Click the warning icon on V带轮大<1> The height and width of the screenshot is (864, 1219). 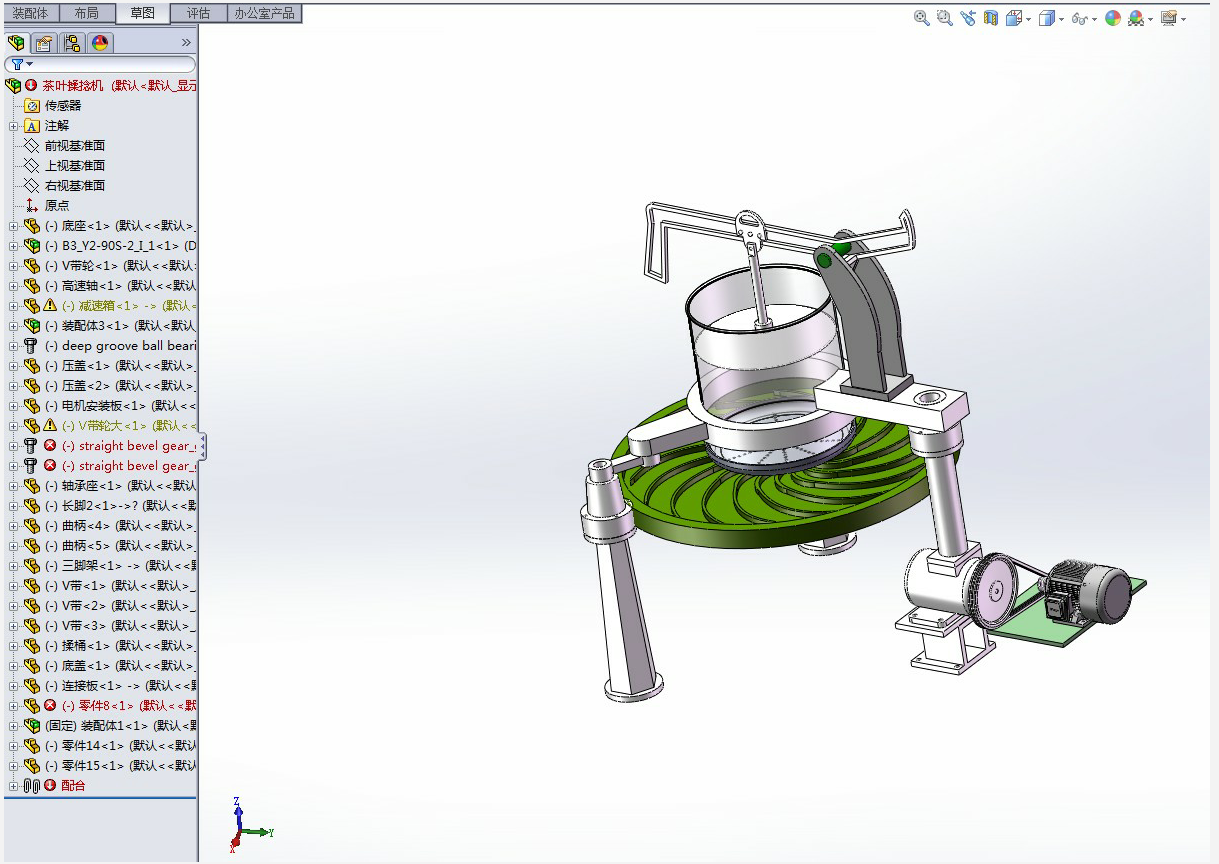click(50, 426)
